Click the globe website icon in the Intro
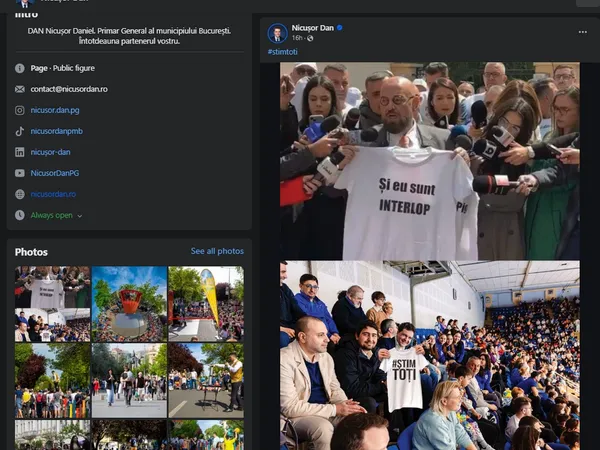Viewport: 600px width, 450px height. point(20,194)
